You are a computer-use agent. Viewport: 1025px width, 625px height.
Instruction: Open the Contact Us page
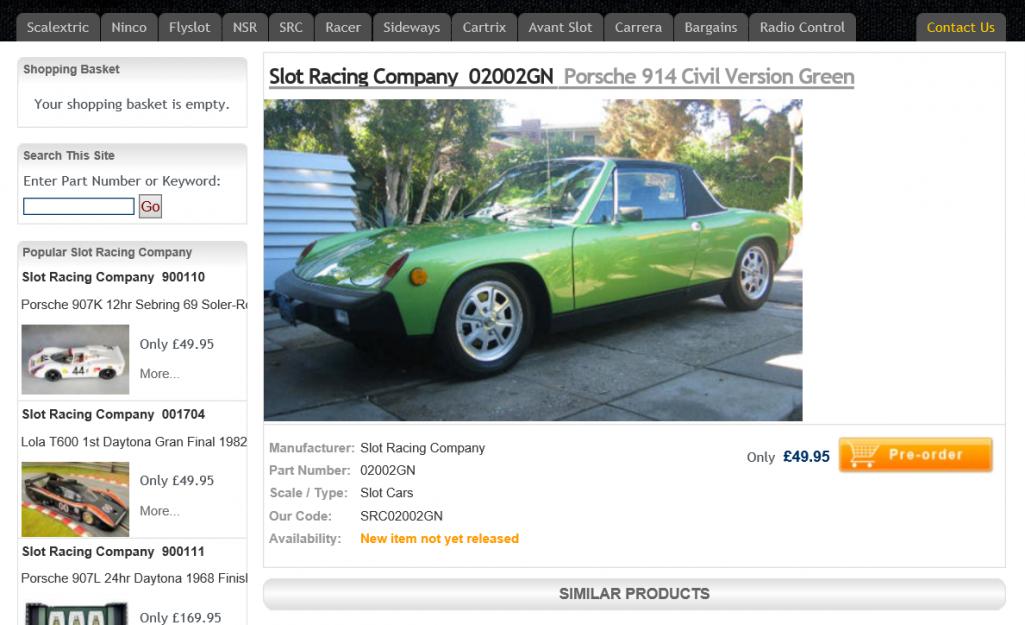click(960, 27)
